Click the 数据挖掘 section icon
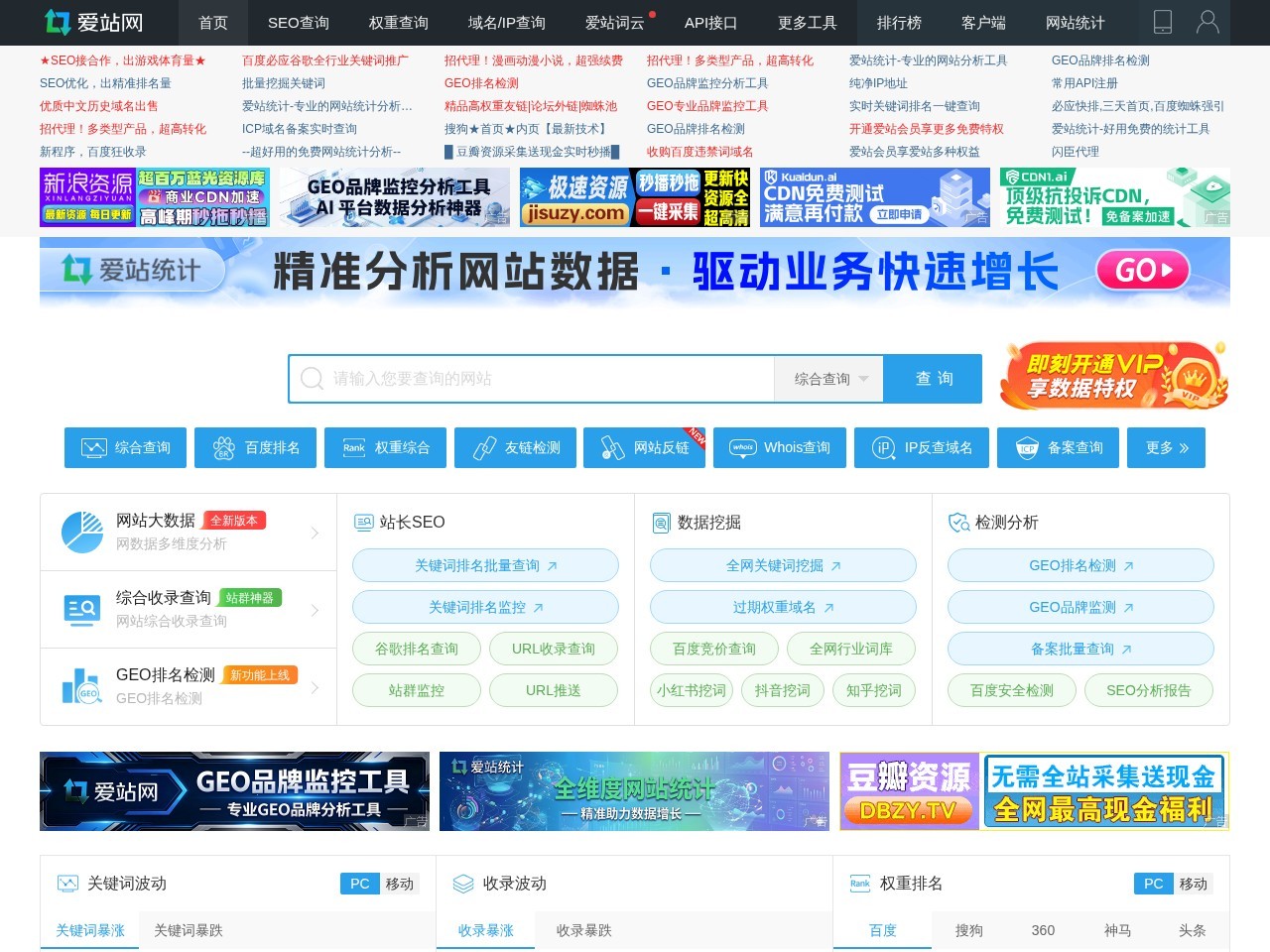The height and width of the screenshot is (952, 1270). coord(661,522)
